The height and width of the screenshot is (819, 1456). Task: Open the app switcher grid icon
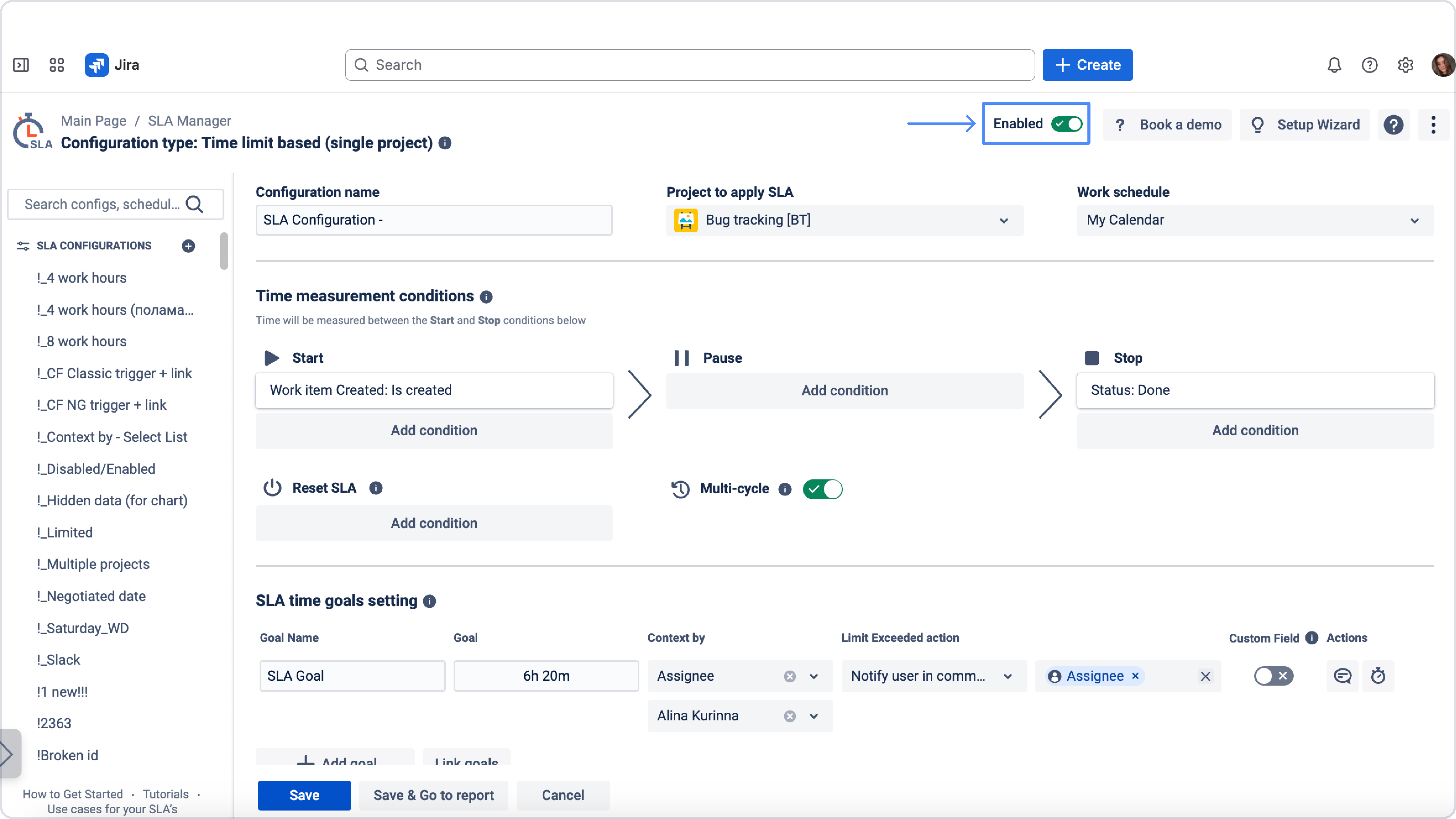[x=56, y=65]
